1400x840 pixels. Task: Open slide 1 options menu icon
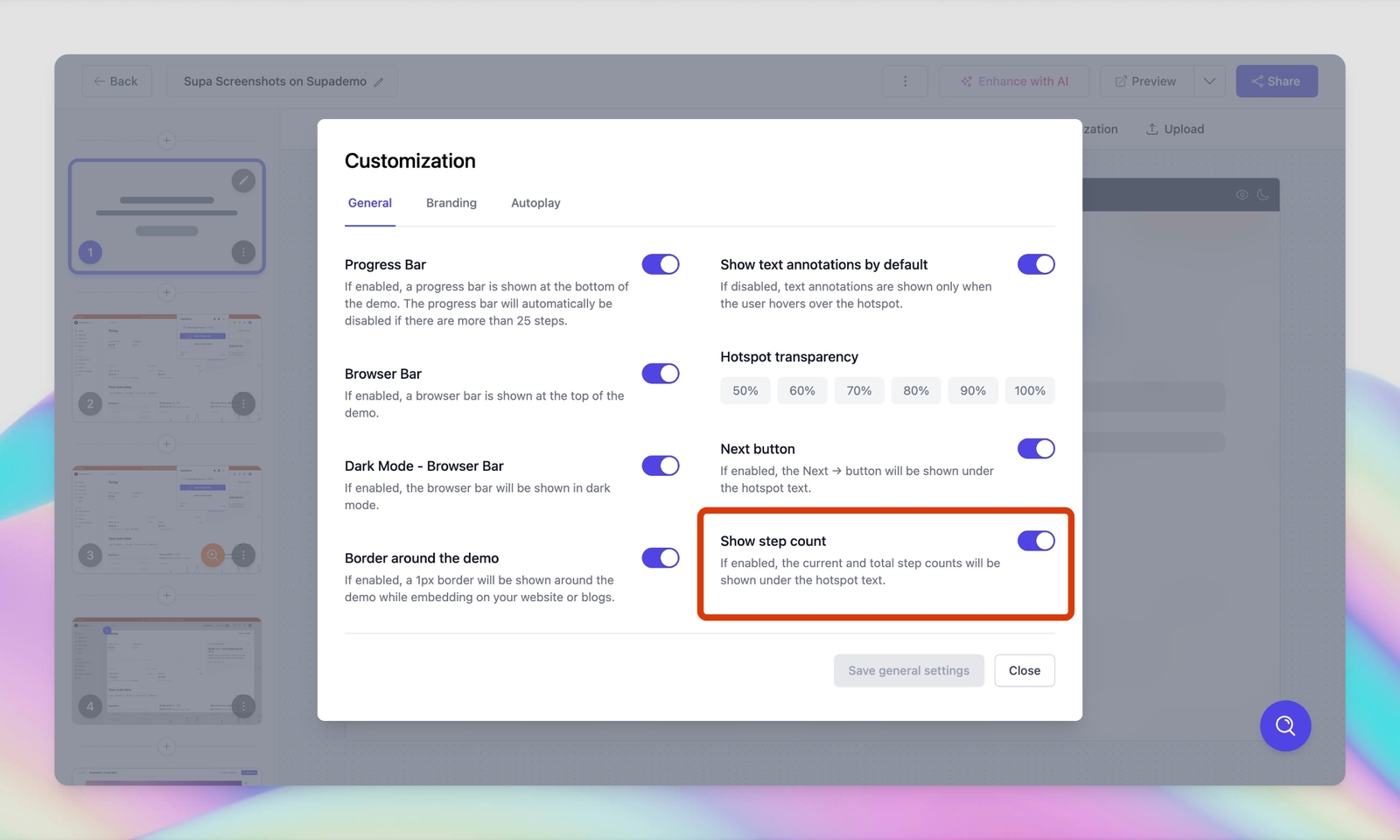tap(243, 253)
